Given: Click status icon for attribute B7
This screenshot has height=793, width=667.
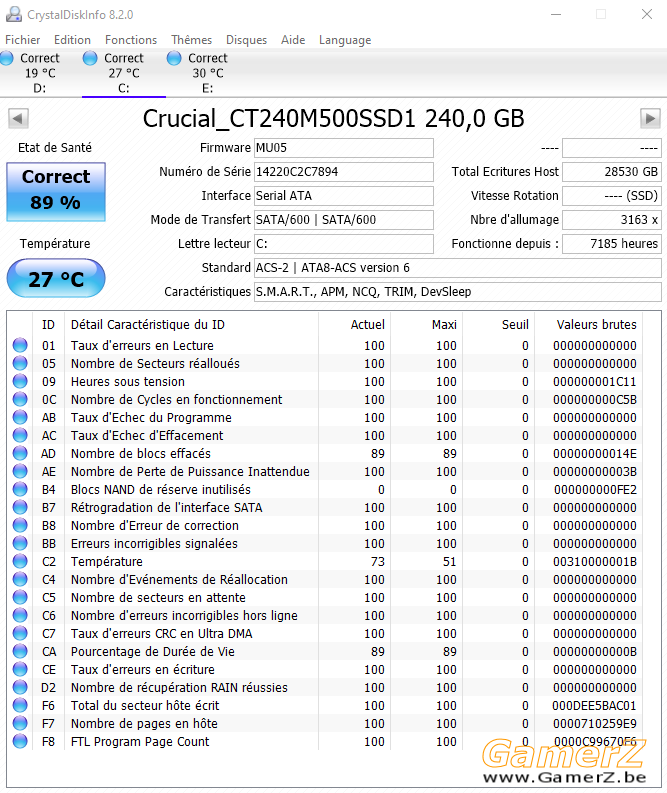Looking at the screenshot, I should [x=20, y=507].
